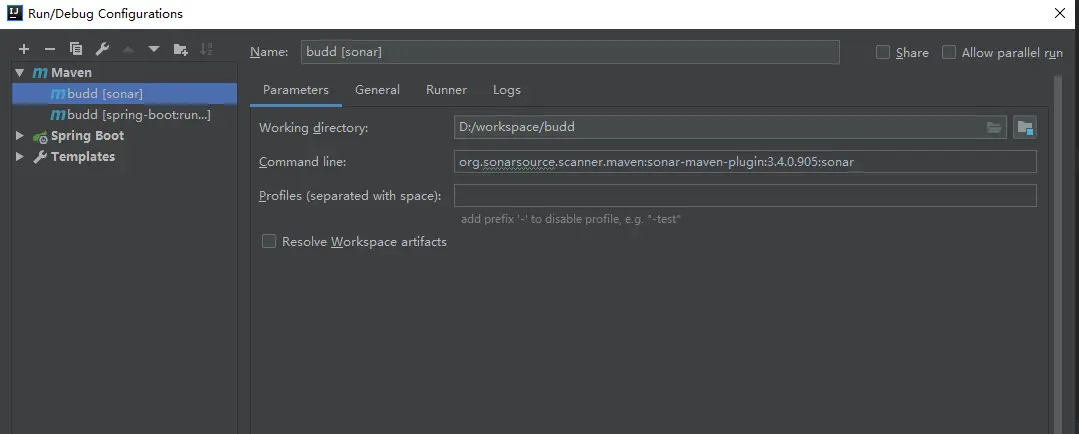Click the Move Down arrow icon
1079x434 pixels.
pos(154,49)
